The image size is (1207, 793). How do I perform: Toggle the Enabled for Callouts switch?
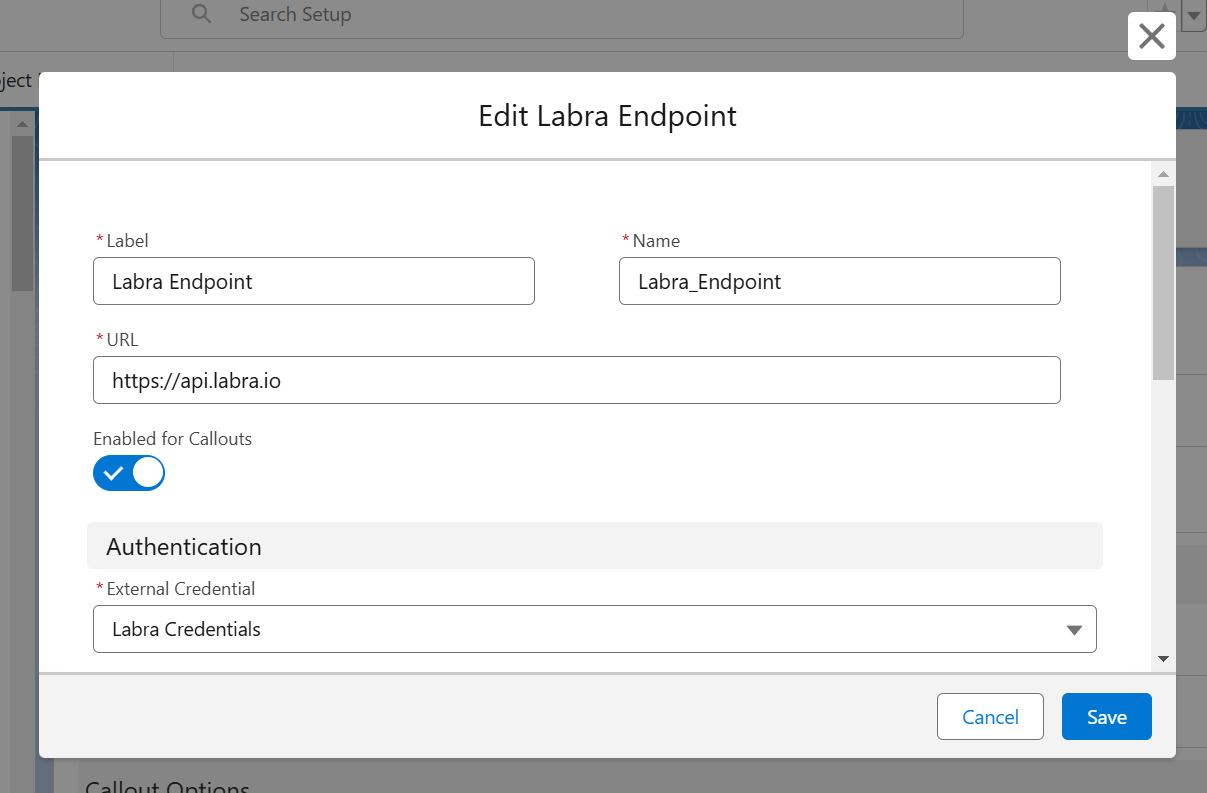[129, 473]
